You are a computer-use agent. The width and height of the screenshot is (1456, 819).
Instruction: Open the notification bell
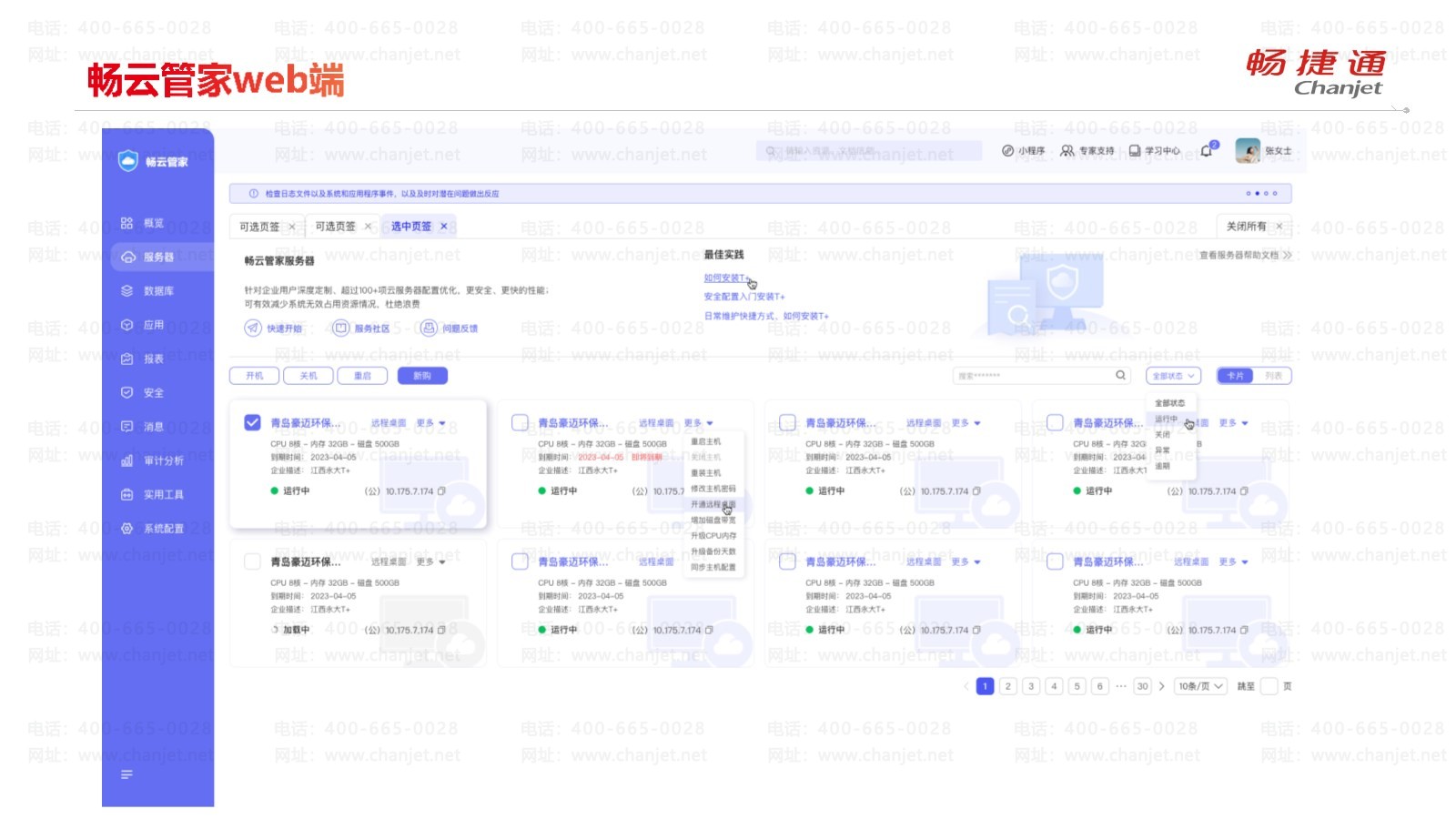click(1207, 151)
